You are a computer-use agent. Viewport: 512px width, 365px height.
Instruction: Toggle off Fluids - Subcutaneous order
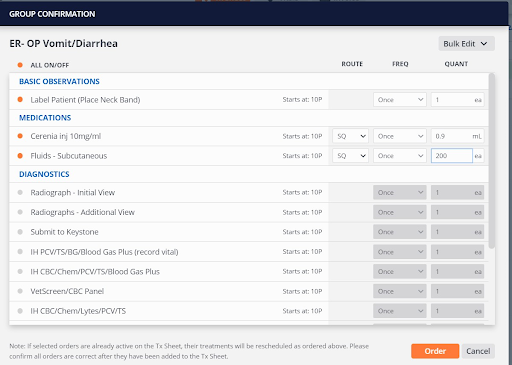20,156
